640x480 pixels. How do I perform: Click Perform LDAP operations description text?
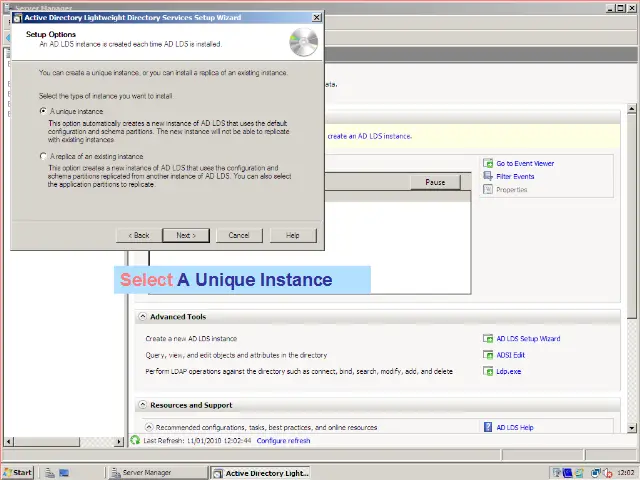point(299,371)
